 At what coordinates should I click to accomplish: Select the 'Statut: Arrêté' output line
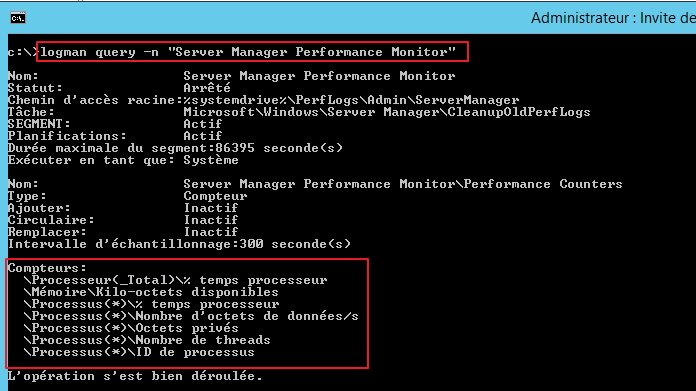(119, 88)
